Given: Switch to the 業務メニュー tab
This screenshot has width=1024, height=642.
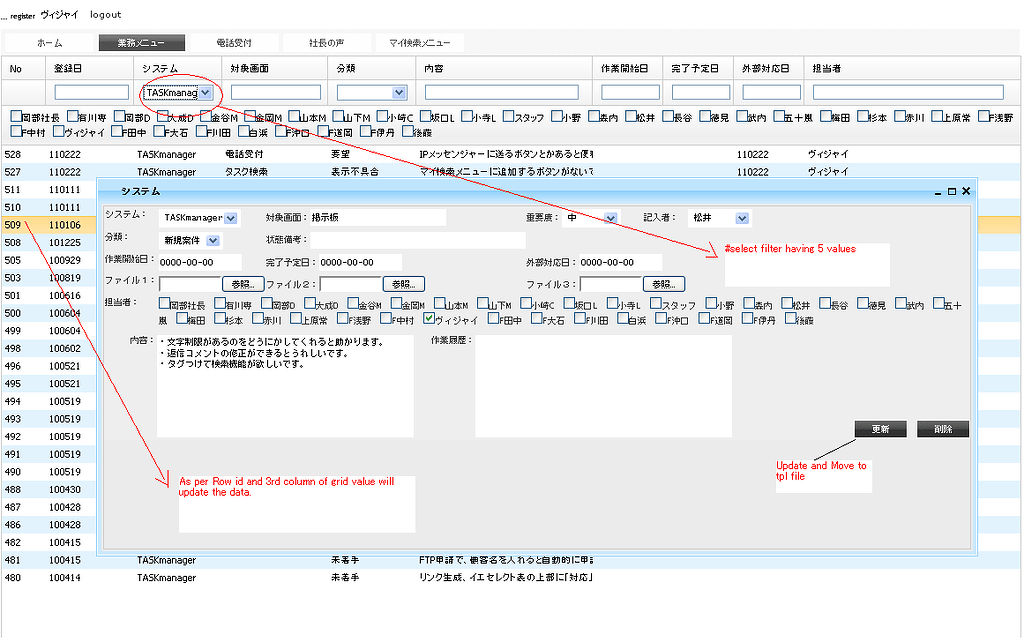Looking at the screenshot, I should pyautogui.click(x=142, y=43).
